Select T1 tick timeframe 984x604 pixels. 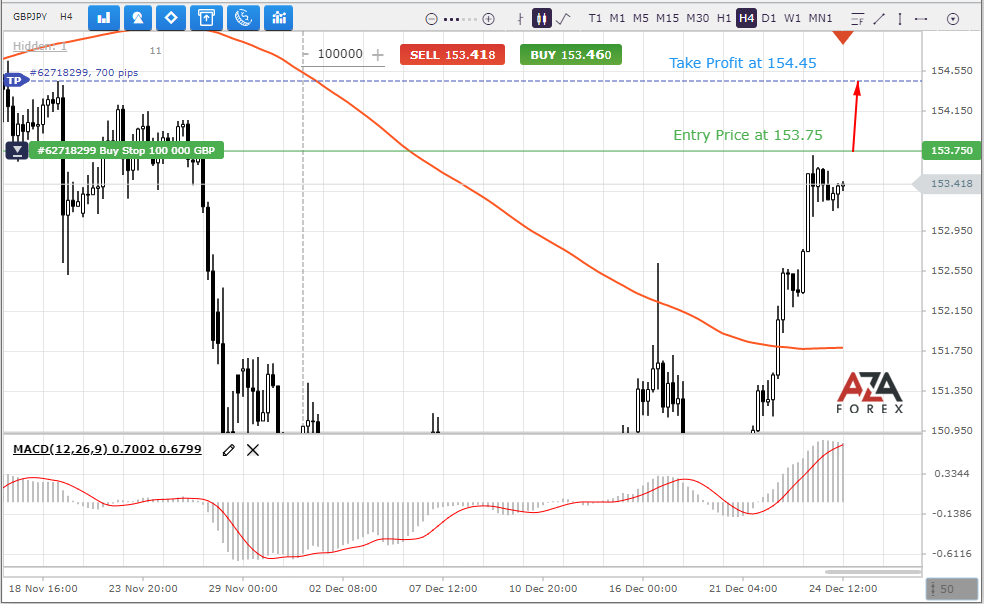click(595, 18)
